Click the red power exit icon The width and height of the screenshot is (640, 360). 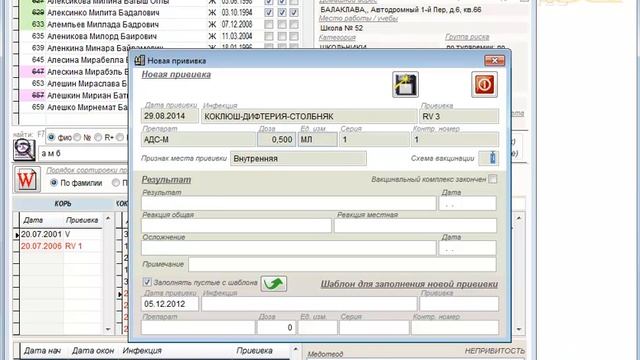(x=484, y=84)
